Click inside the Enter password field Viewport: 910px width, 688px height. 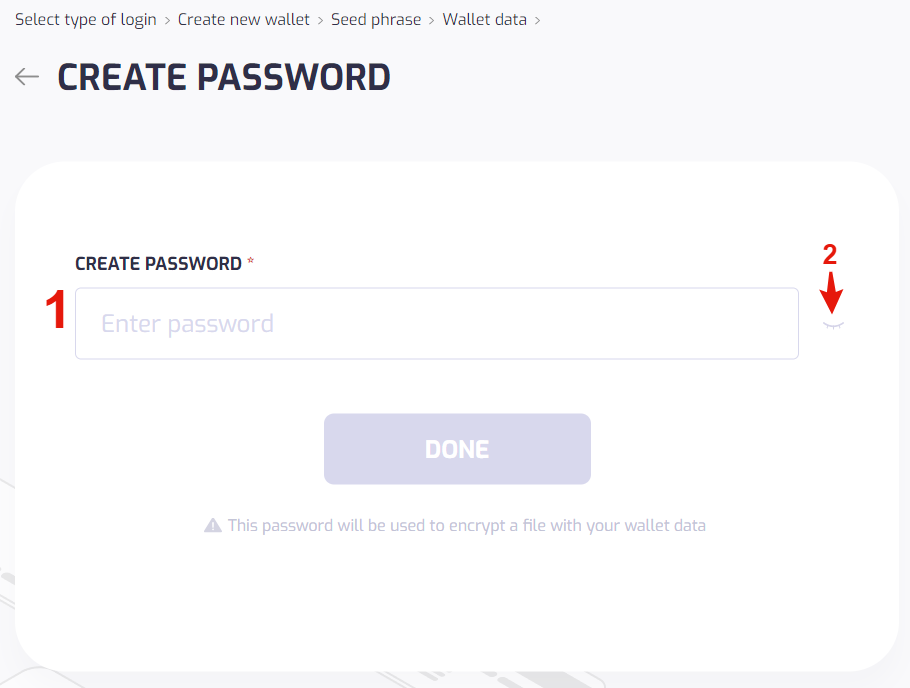[437, 323]
